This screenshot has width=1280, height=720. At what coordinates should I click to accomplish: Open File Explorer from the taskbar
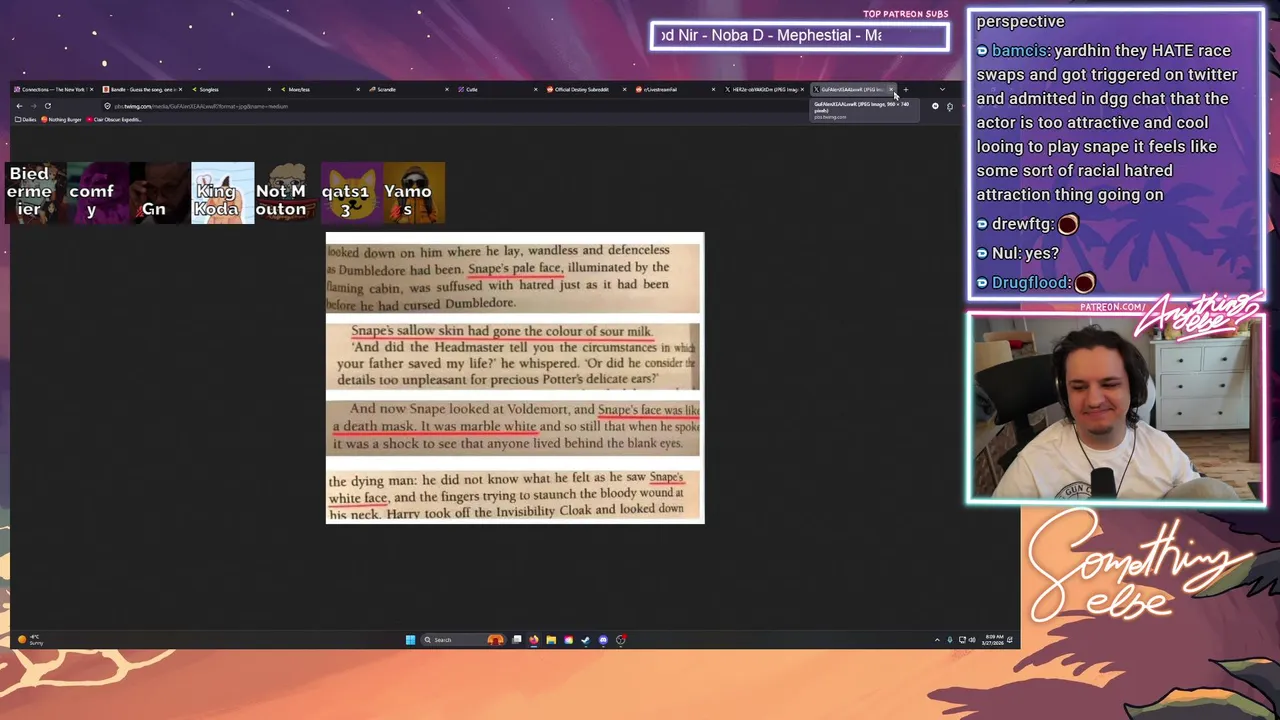pos(551,640)
